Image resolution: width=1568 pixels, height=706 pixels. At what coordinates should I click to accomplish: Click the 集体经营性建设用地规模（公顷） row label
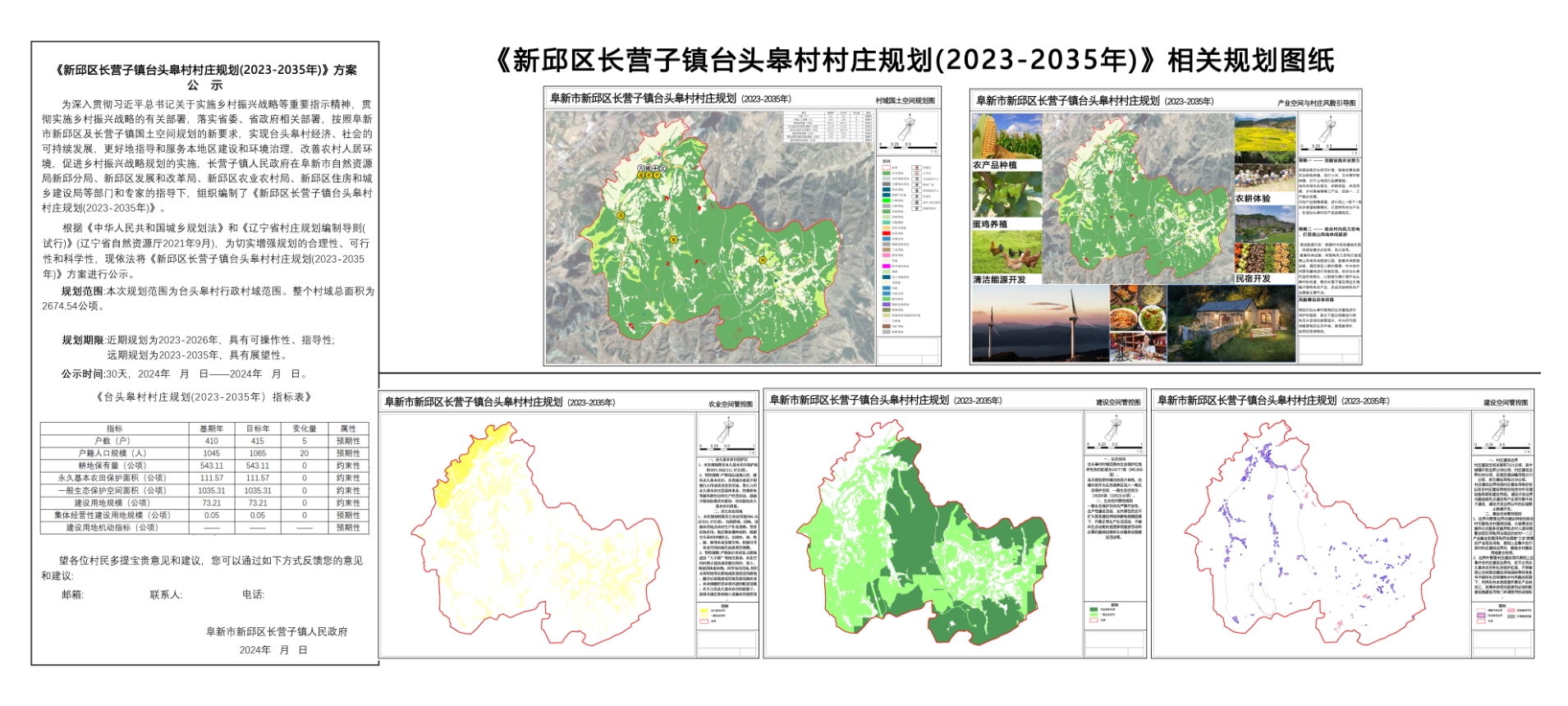(112, 516)
